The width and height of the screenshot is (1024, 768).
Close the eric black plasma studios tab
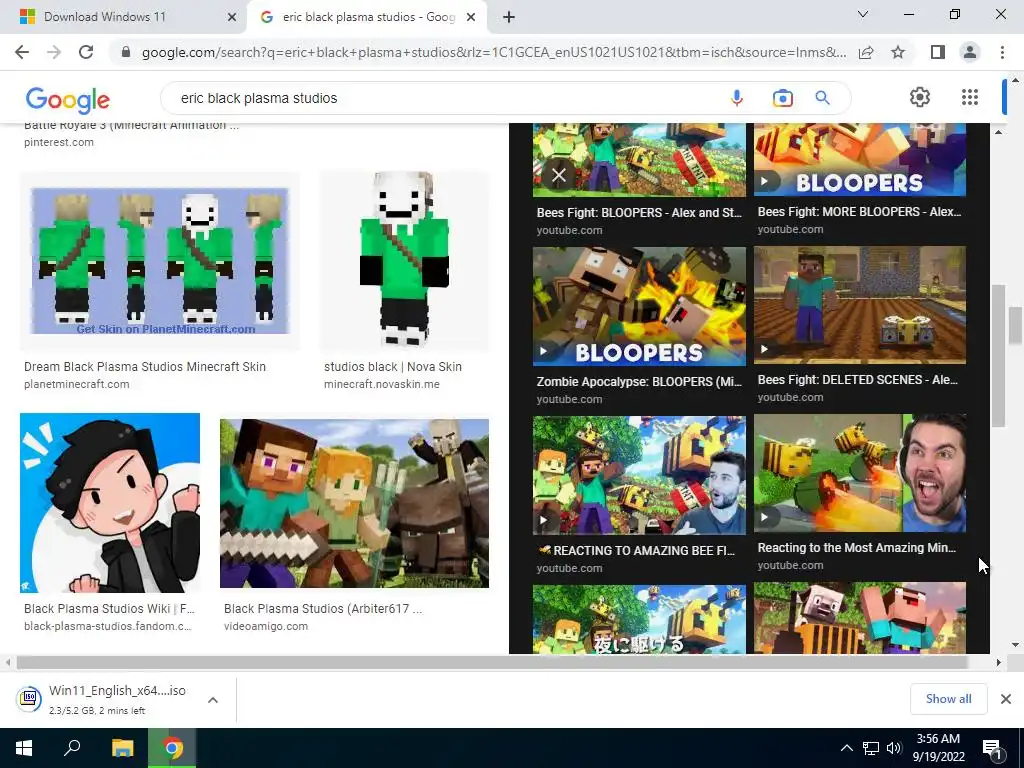471,17
